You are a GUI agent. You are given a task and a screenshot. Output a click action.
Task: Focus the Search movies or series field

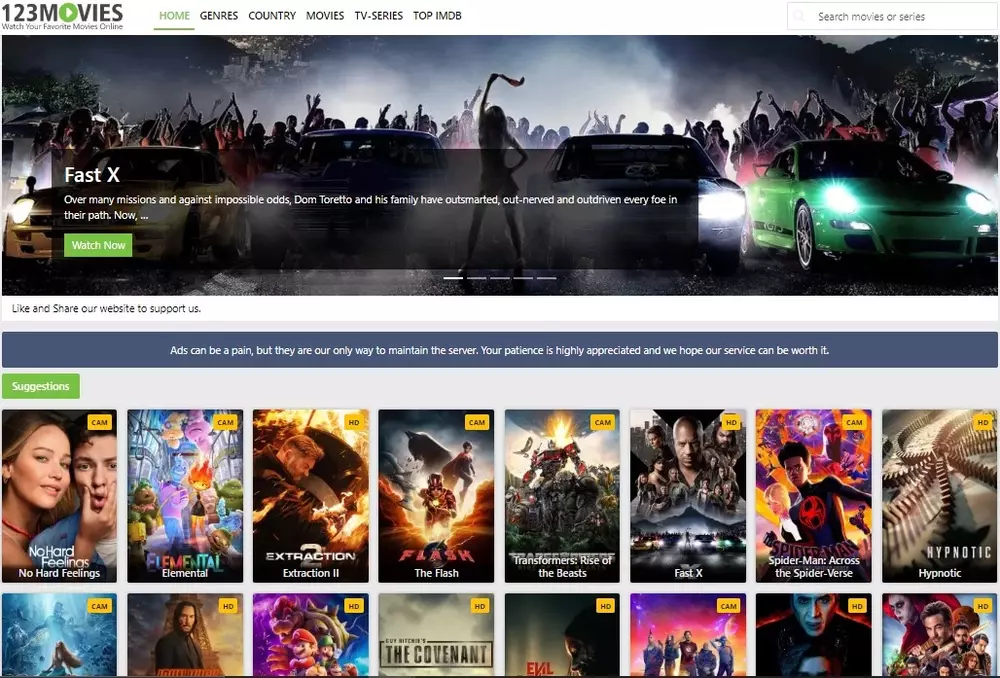[893, 17]
